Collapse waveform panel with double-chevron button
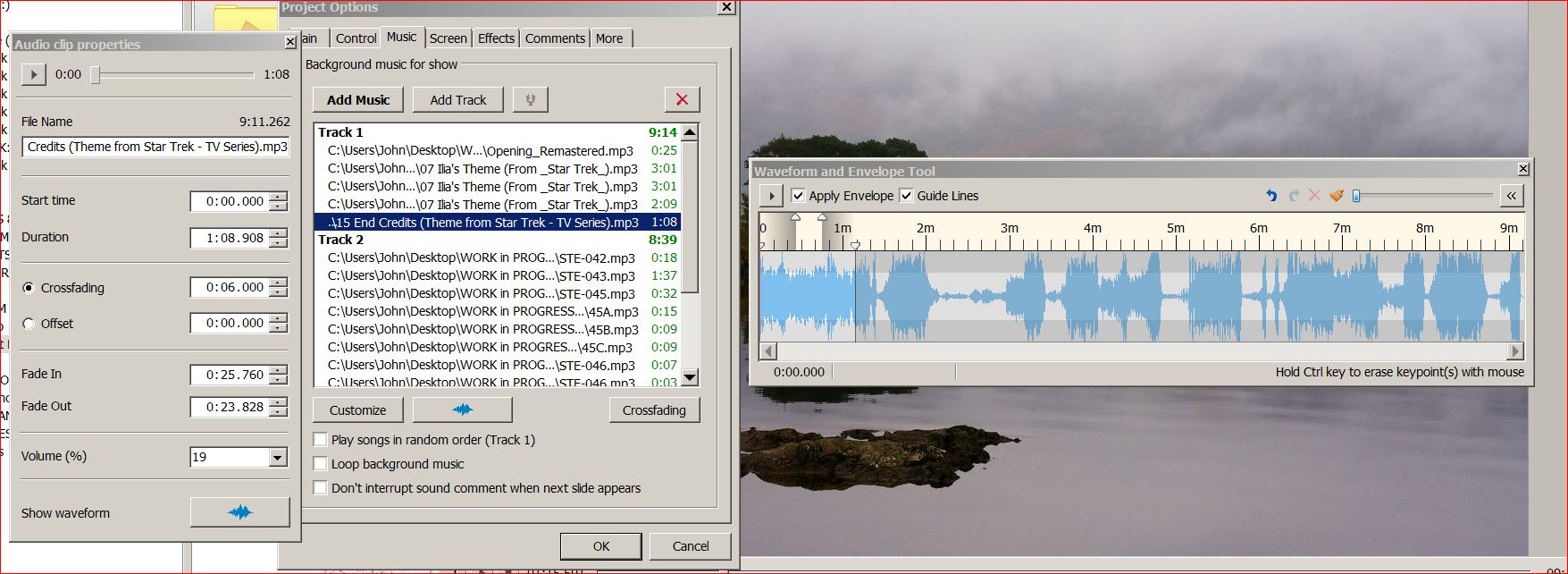The width and height of the screenshot is (1568, 574). click(x=1511, y=196)
